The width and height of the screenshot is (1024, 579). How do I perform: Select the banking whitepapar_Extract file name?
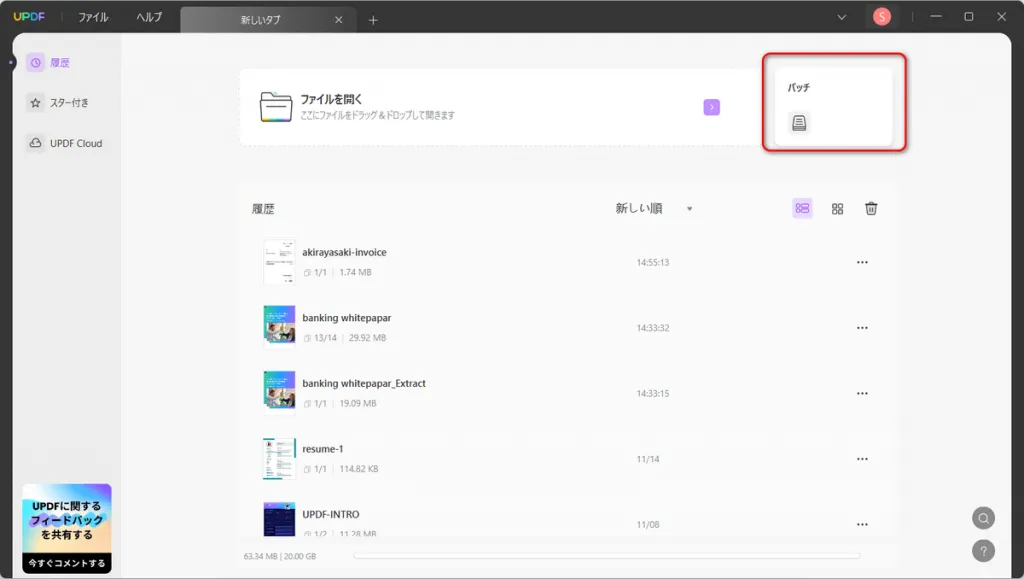(x=364, y=383)
